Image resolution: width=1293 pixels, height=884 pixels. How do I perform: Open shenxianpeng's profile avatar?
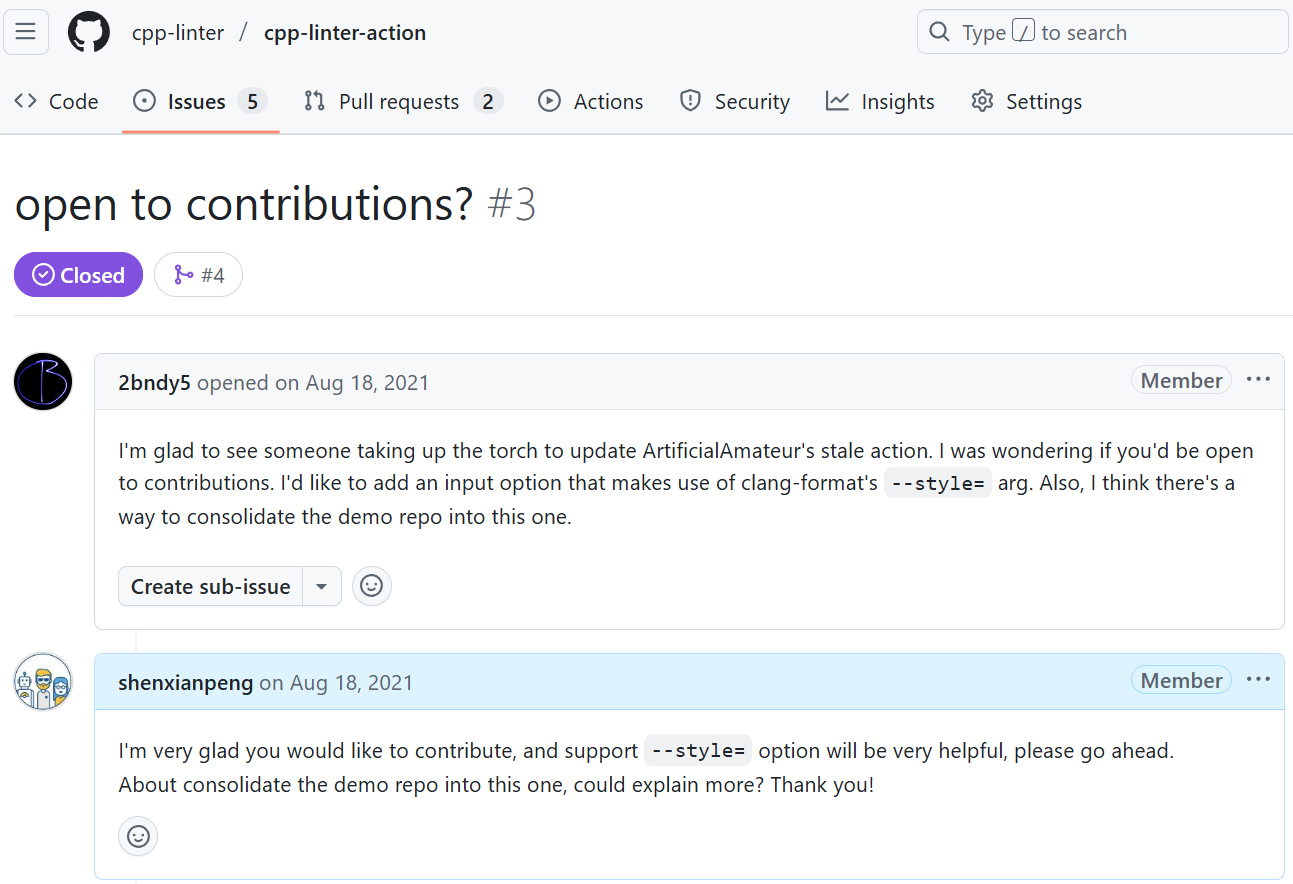coord(43,682)
